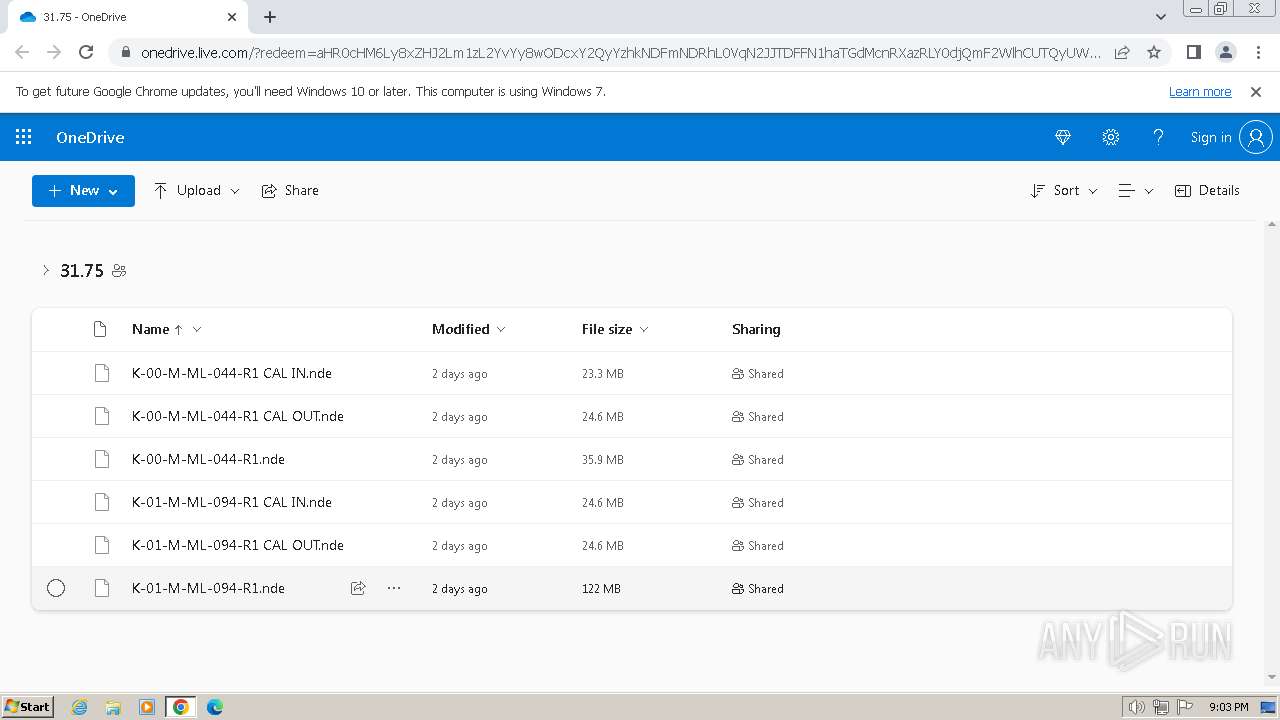Click Shared status for K-01-M-ML-094-R1 CAL OUT.nde

click(758, 546)
